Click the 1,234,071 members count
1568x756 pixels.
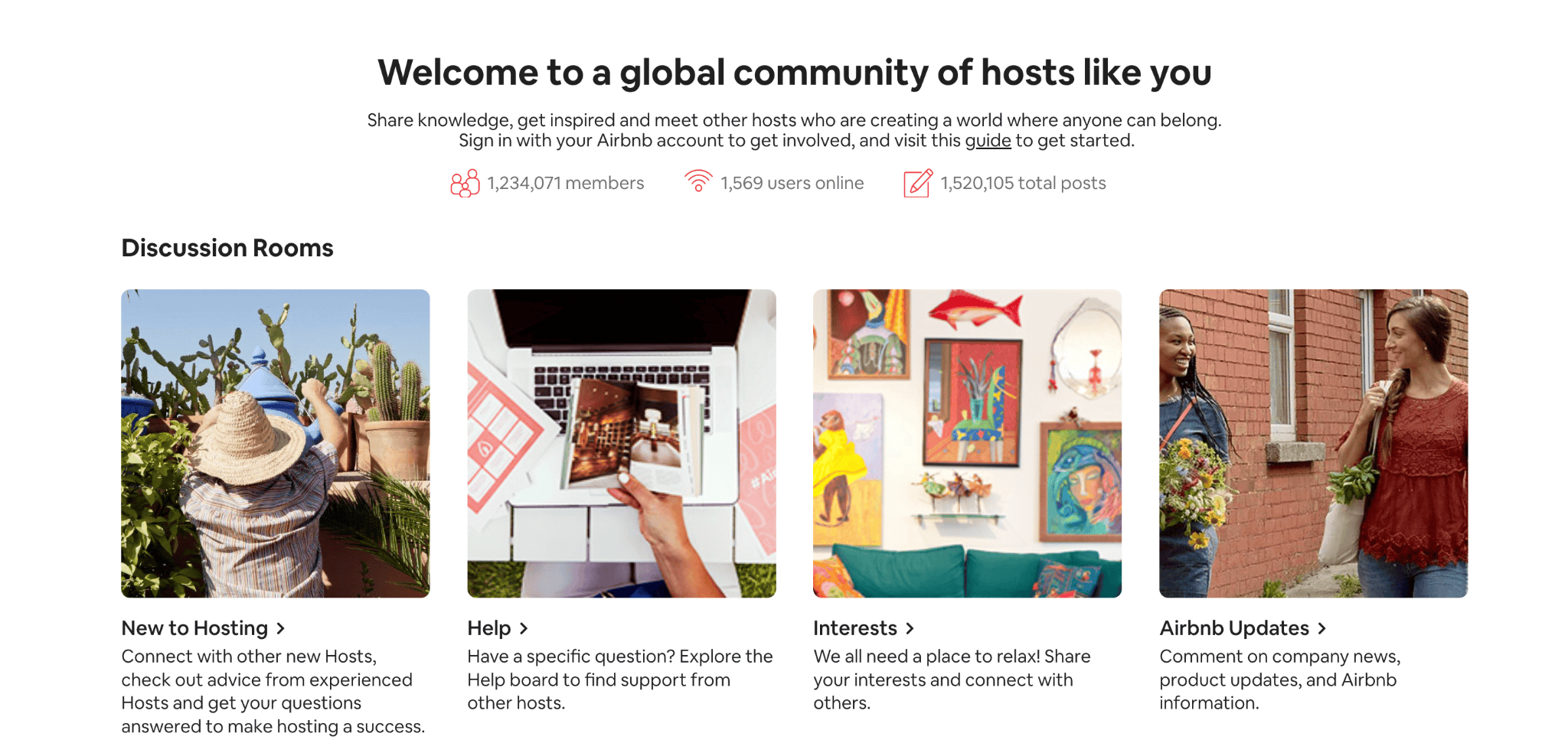[566, 184]
